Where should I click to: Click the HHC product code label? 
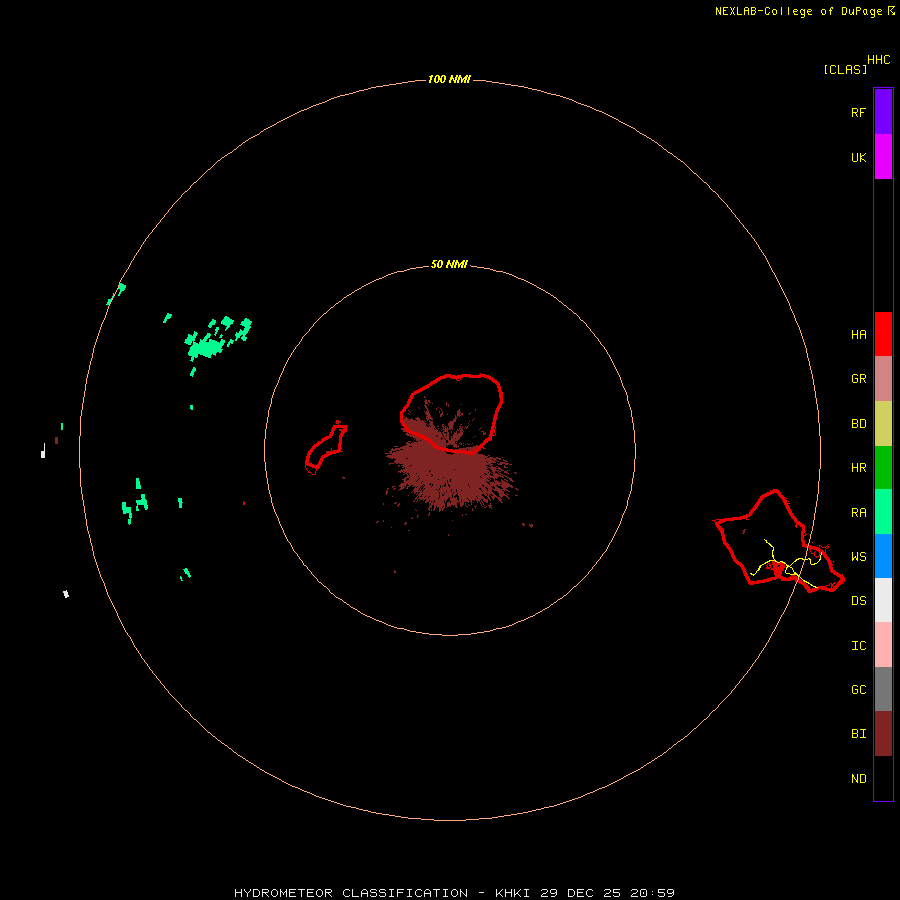(x=879, y=60)
